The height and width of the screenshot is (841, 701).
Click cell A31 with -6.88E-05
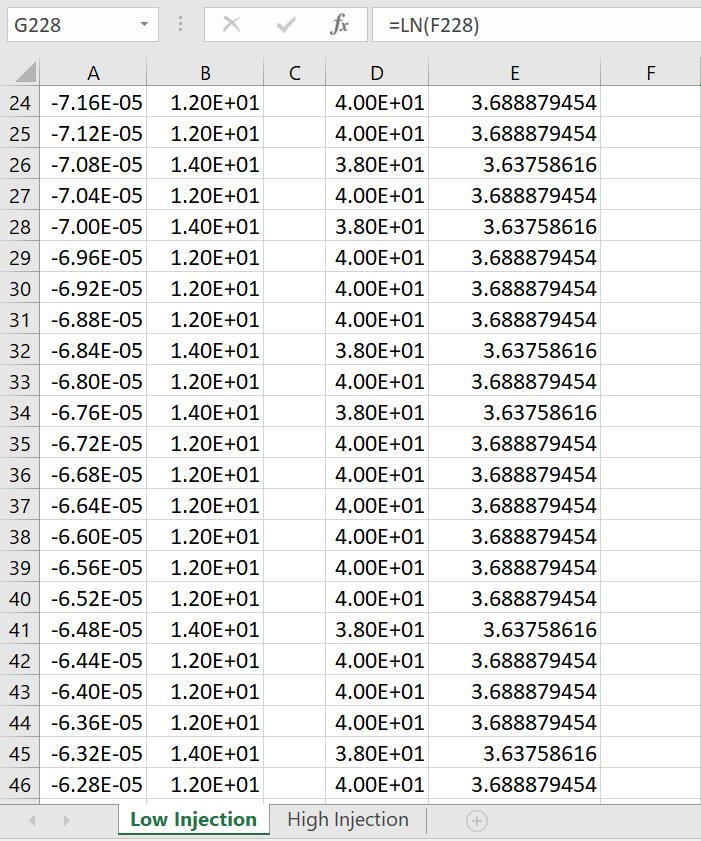coord(93,320)
